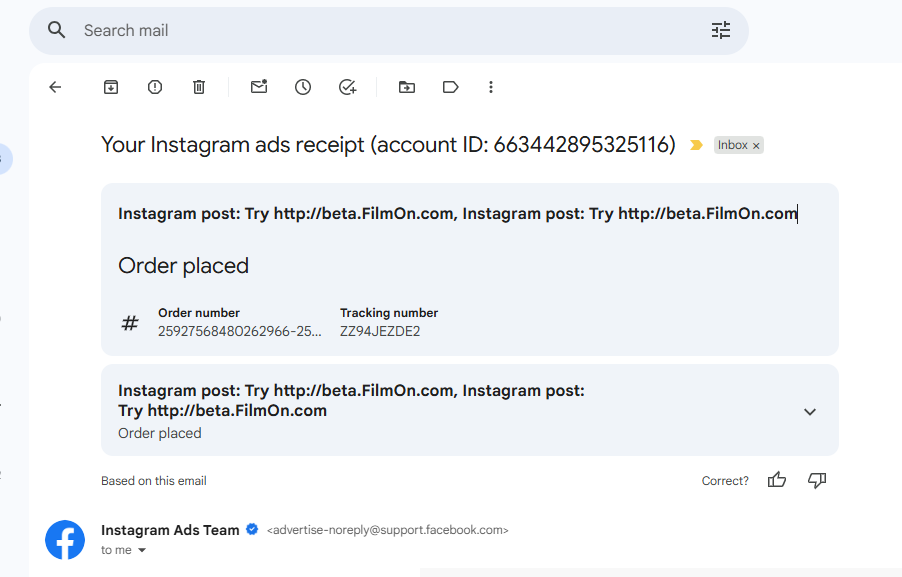Snooze this email with clock icon
This screenshot has width=902, height=577.
(303, 87)
